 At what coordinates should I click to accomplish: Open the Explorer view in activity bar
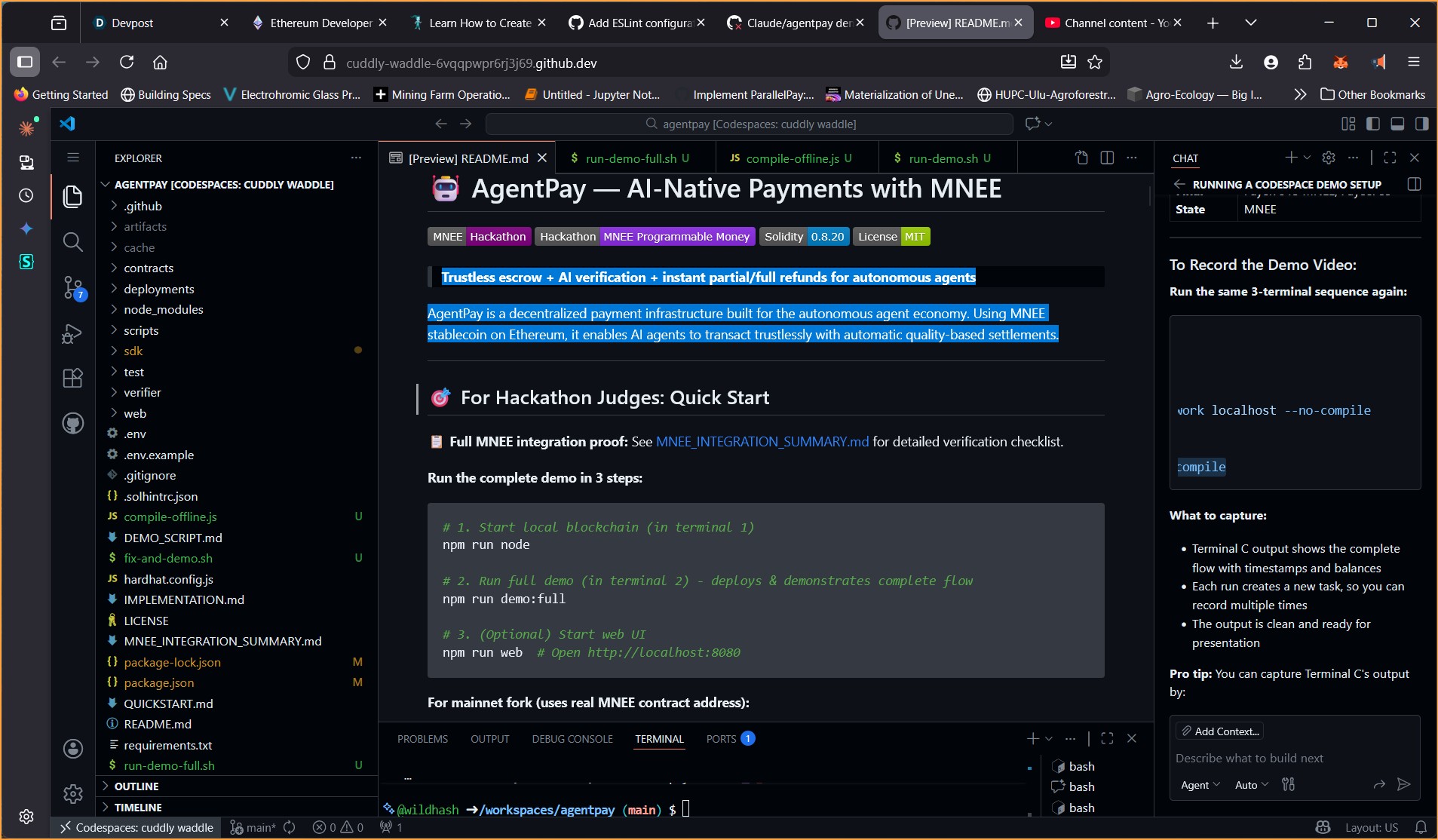click(x=72, y=197)
